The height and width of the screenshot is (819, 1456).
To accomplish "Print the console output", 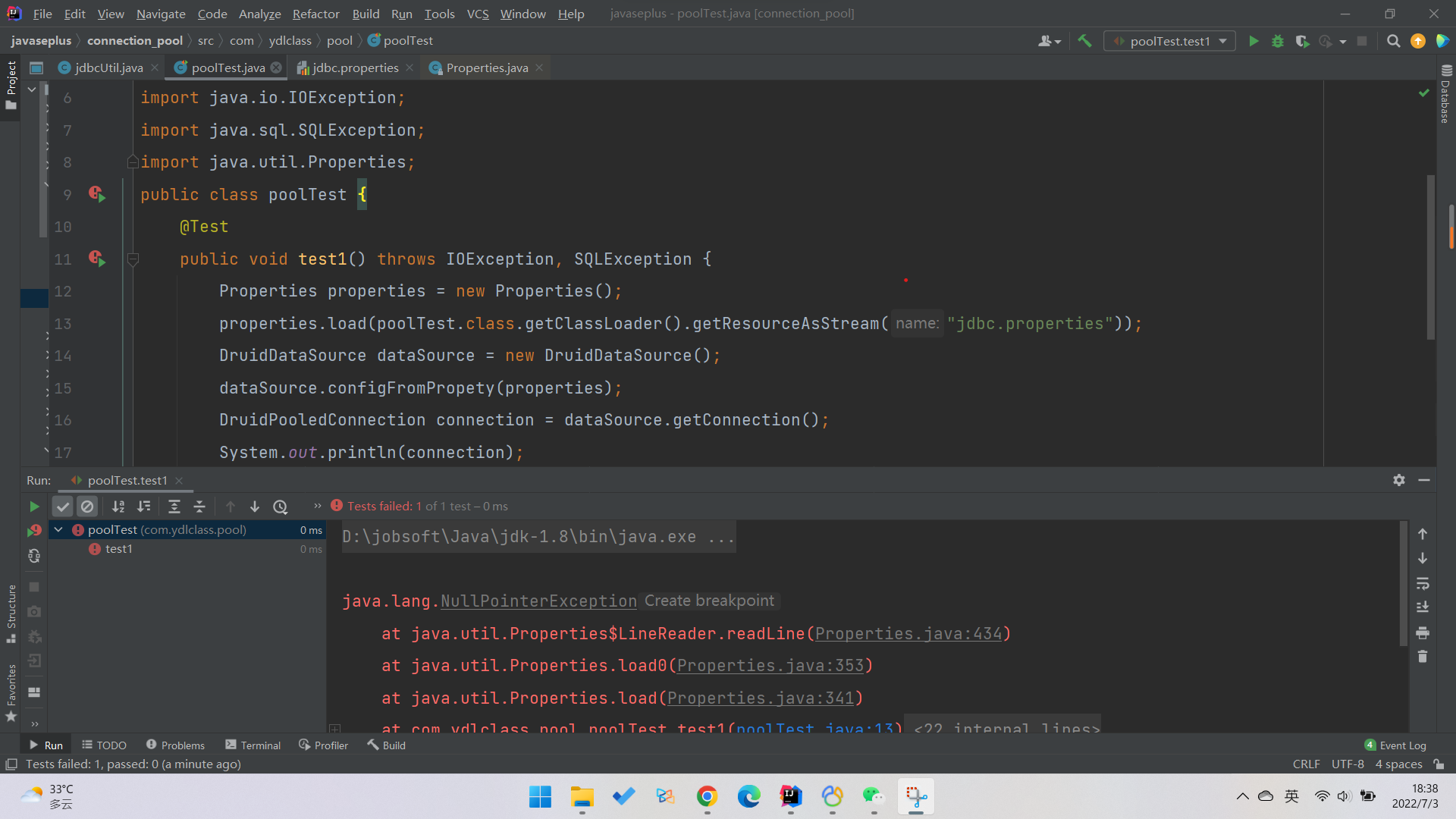I will [x=1423, y=632].
